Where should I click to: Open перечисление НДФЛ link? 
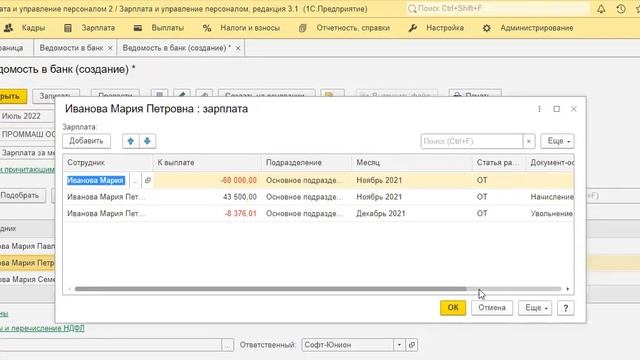pyautogui.click(x=42, y=328)
